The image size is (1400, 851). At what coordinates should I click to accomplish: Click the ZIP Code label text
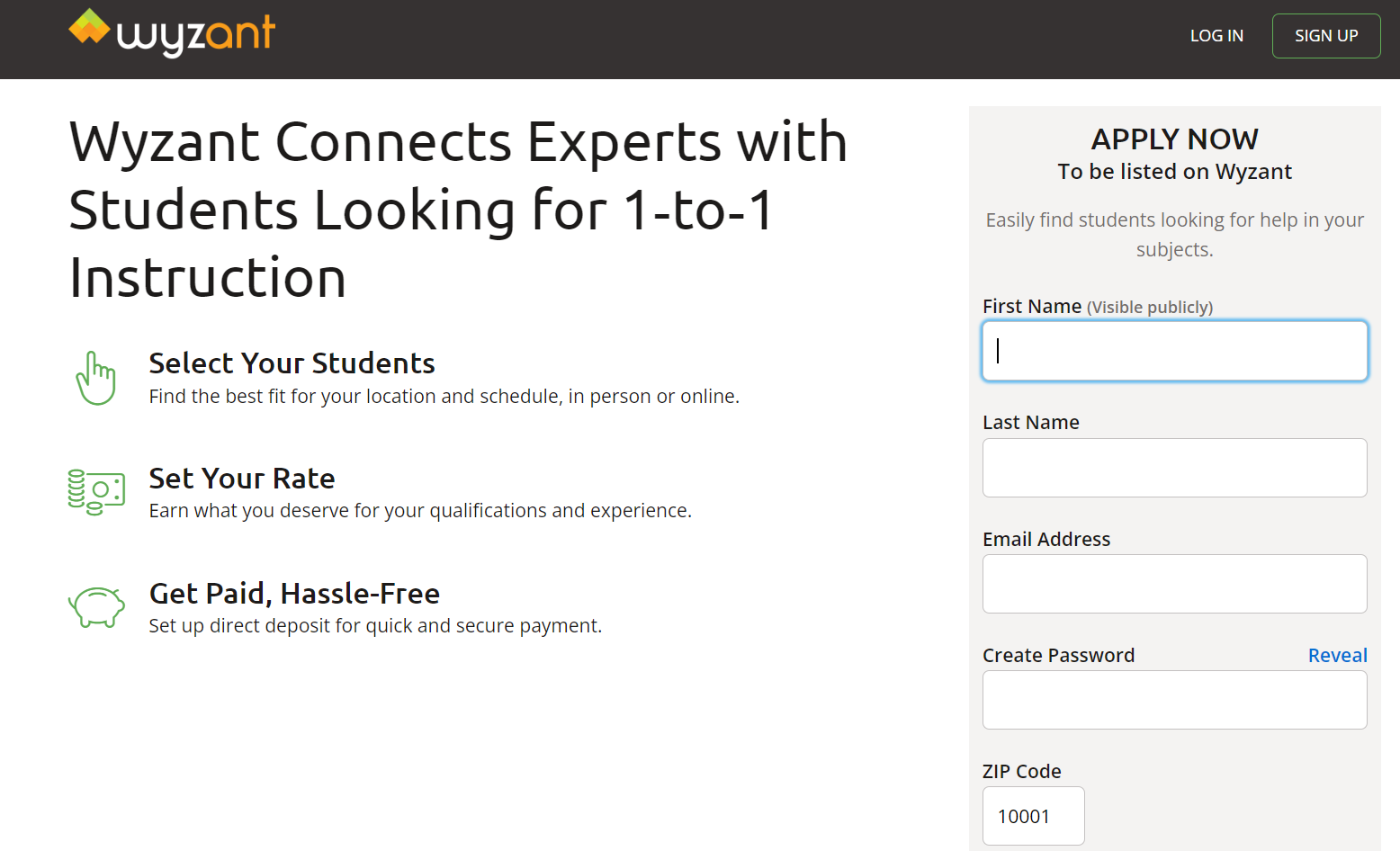pos(1021,772)
